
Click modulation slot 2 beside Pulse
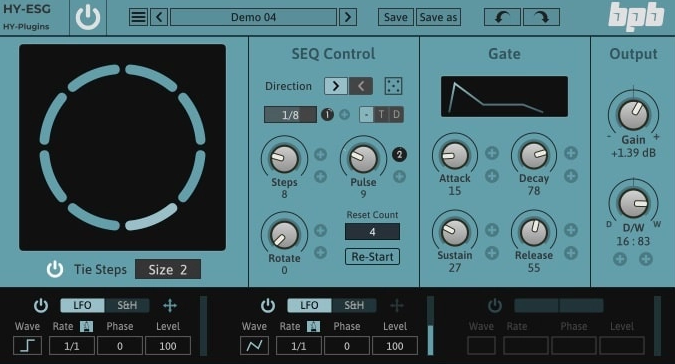tap(399, 154)
